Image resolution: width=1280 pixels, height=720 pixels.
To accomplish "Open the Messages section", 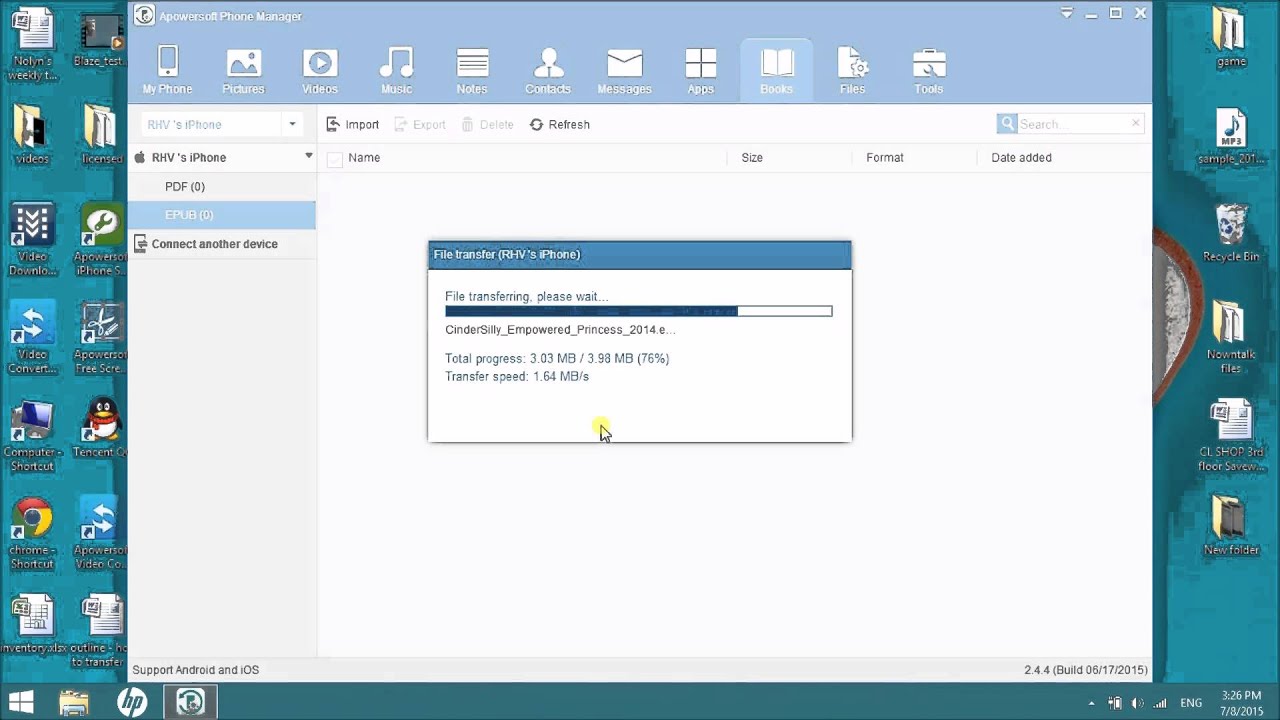I will click(624, 70).
